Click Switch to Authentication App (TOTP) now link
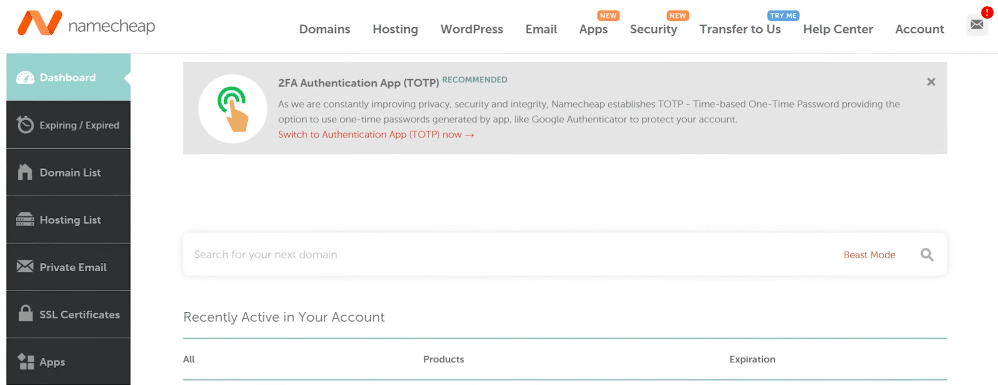The height and width of the screenshot is (385, 998). (376, 135)
